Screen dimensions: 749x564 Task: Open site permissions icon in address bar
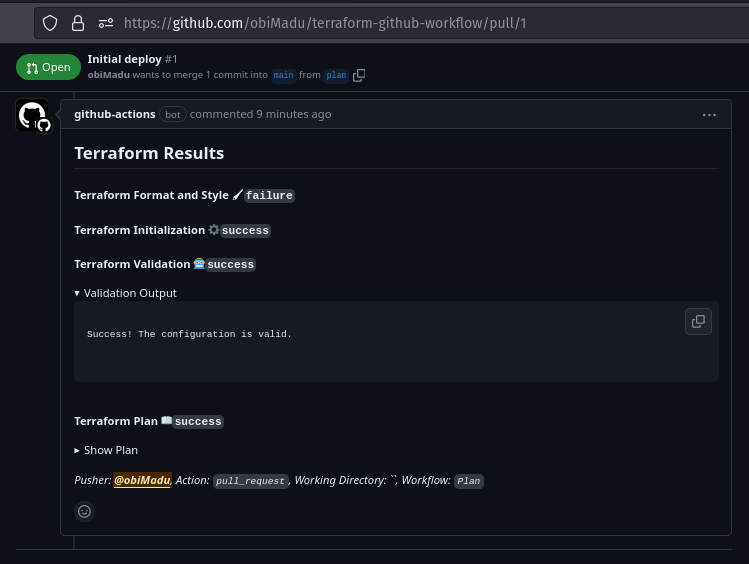coord(106,23)
